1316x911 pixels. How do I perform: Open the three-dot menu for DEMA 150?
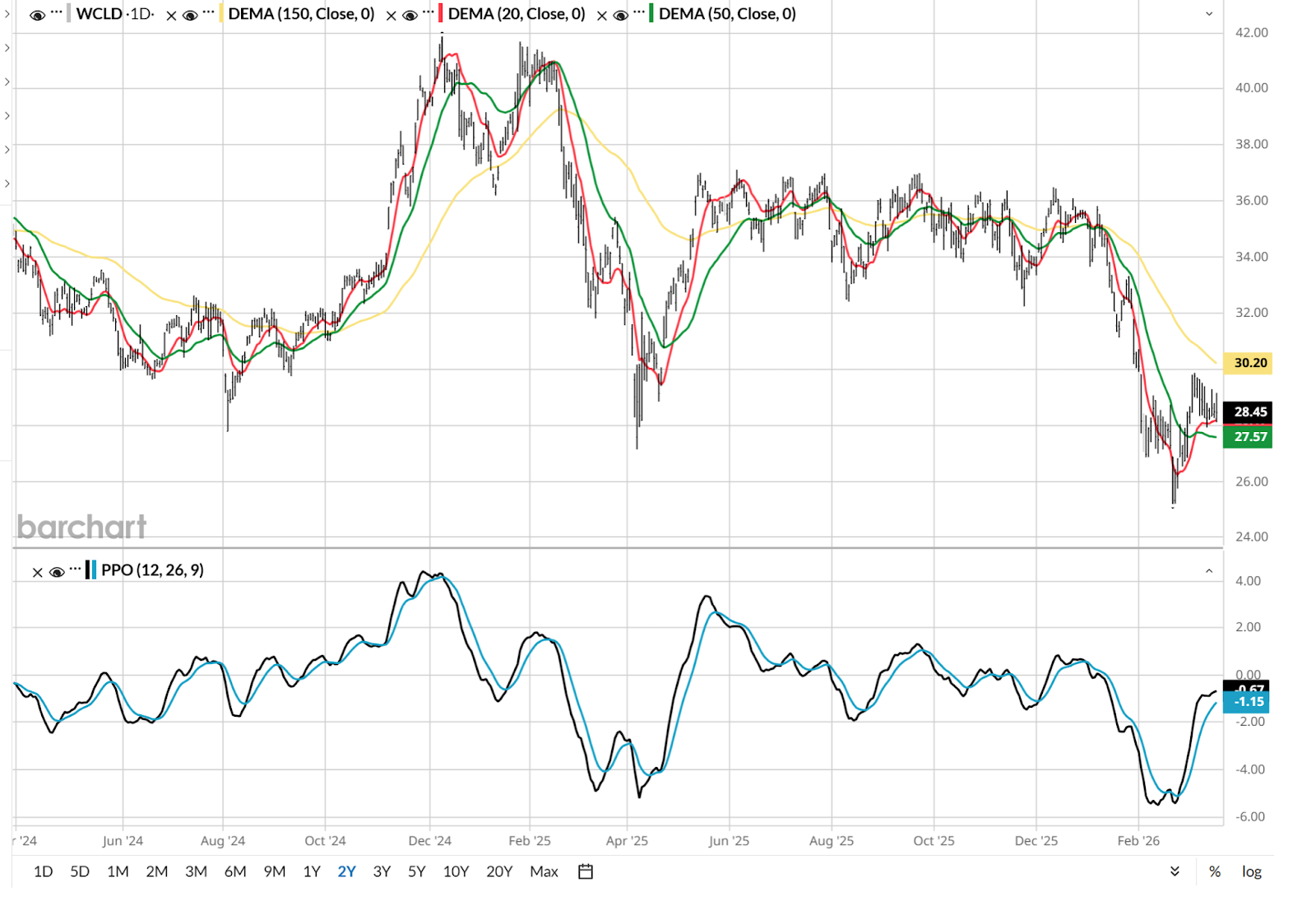(x=209, y=13)
